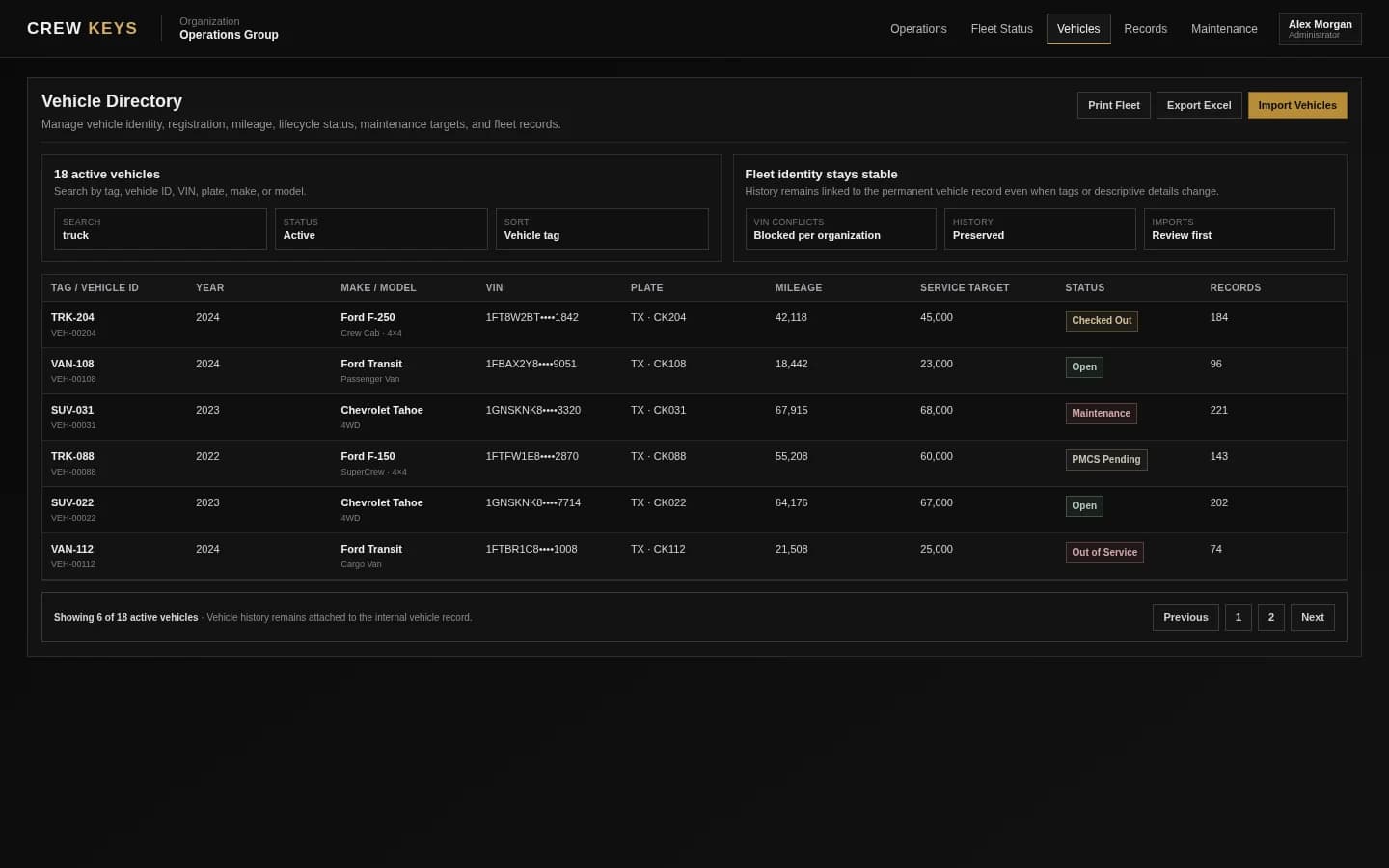Open the Alex Morgan account menu

1320,29
